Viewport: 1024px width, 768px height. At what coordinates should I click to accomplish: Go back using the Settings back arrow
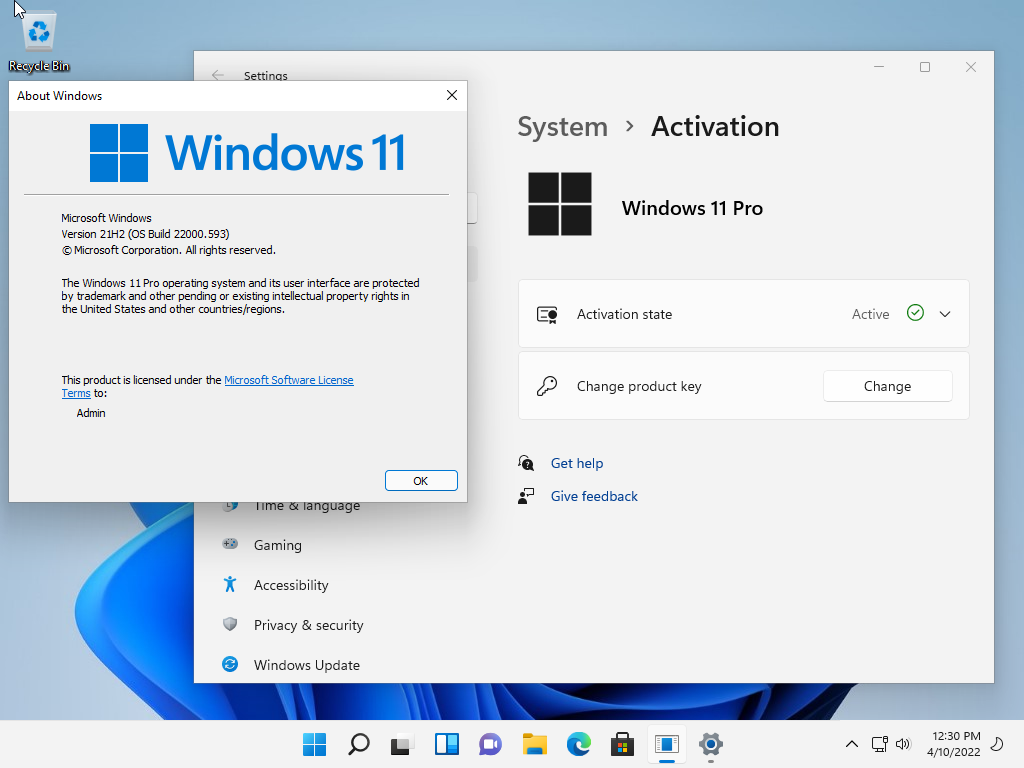217,76
